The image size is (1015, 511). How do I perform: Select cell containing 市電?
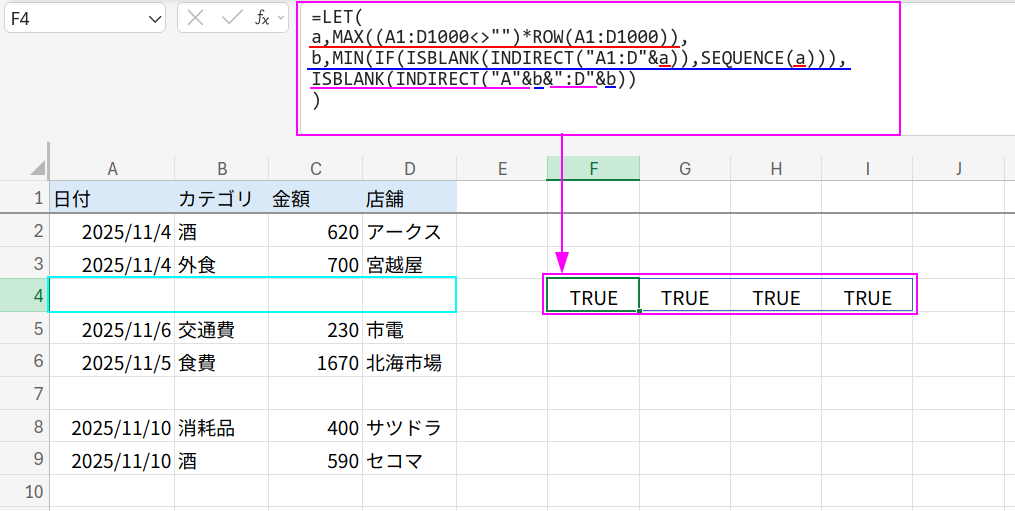(409, 329)
